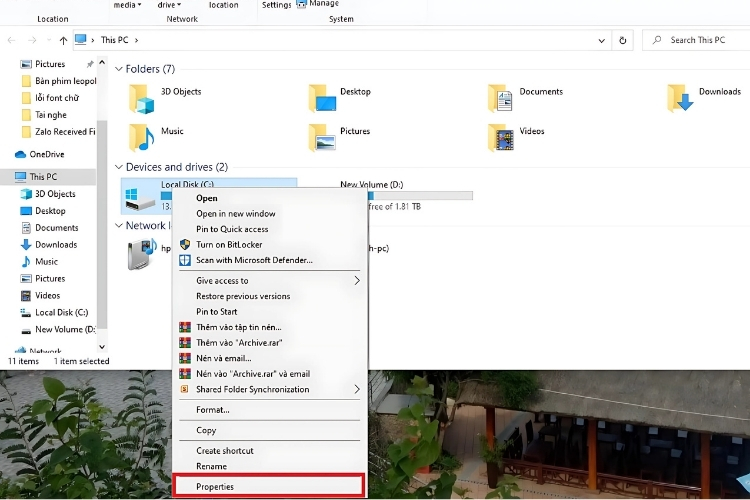
Task: Open the Videos folder icon
Action: [502, 136]
